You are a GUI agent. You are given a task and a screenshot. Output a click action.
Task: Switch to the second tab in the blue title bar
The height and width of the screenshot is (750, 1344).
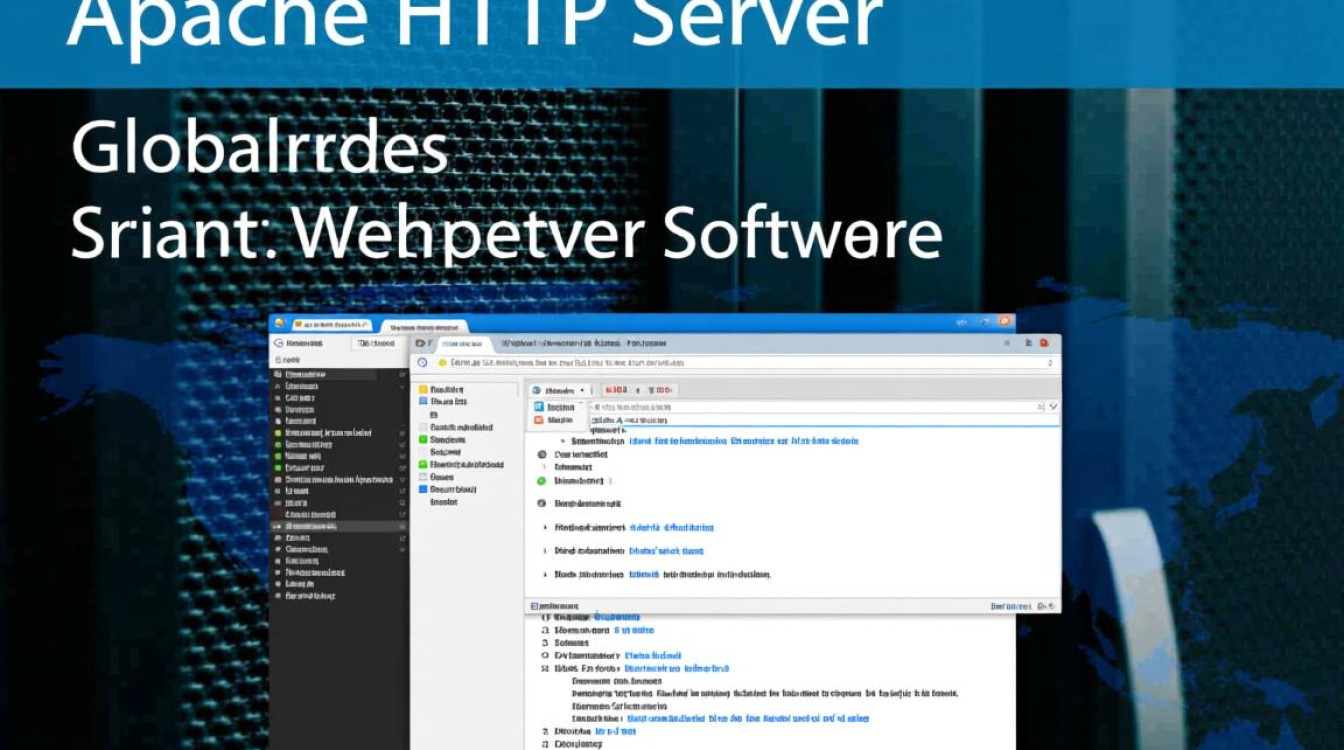pos(425,326)
